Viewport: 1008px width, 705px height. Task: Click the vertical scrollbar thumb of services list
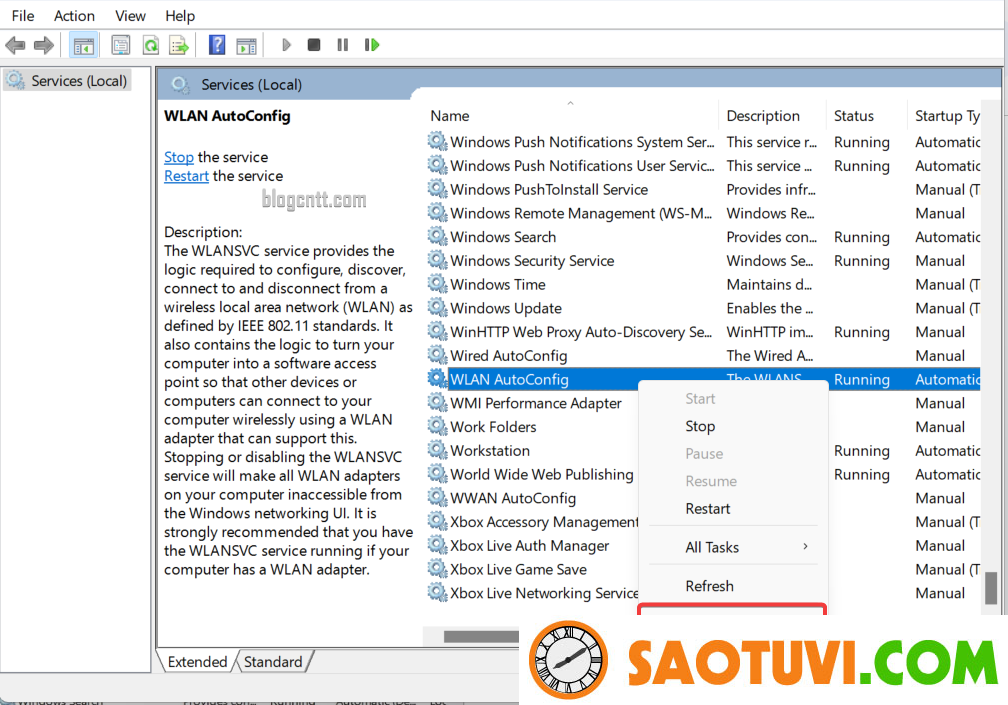pos(991,587)
